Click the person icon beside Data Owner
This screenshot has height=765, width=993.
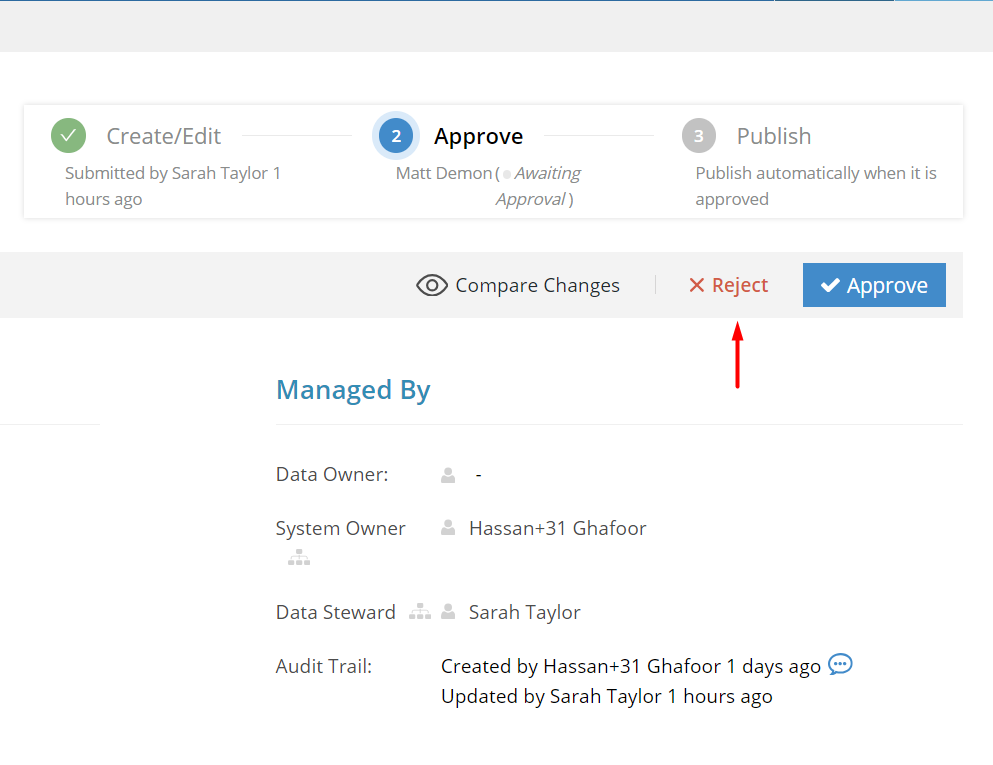448,475
